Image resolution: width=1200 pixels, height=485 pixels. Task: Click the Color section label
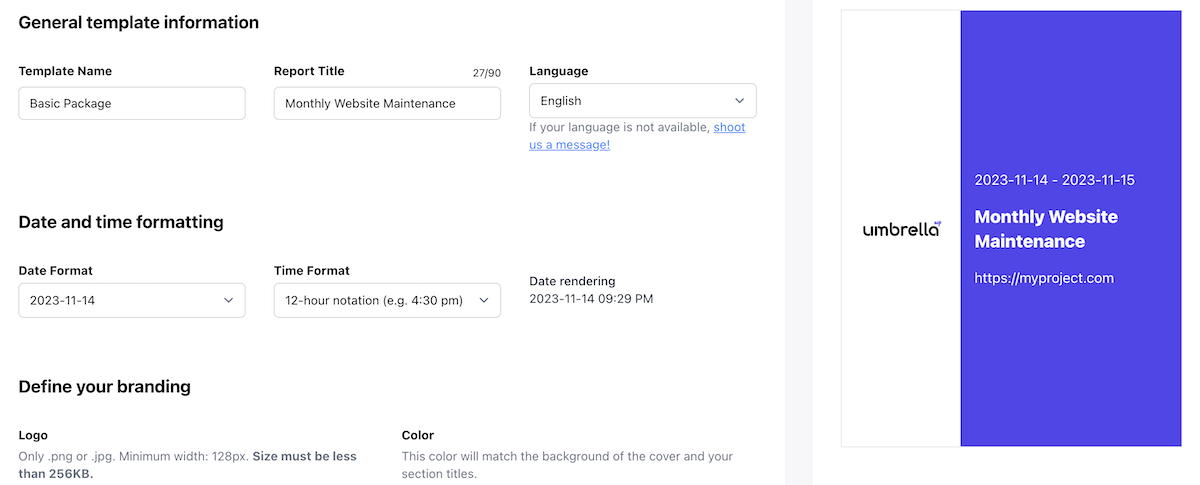point(417,435)
